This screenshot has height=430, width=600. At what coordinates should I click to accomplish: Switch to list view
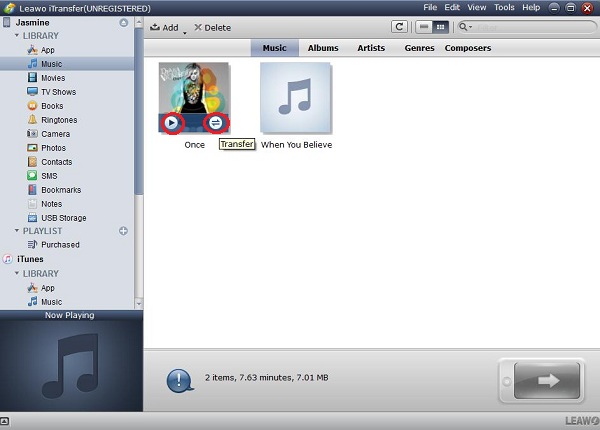424,27
